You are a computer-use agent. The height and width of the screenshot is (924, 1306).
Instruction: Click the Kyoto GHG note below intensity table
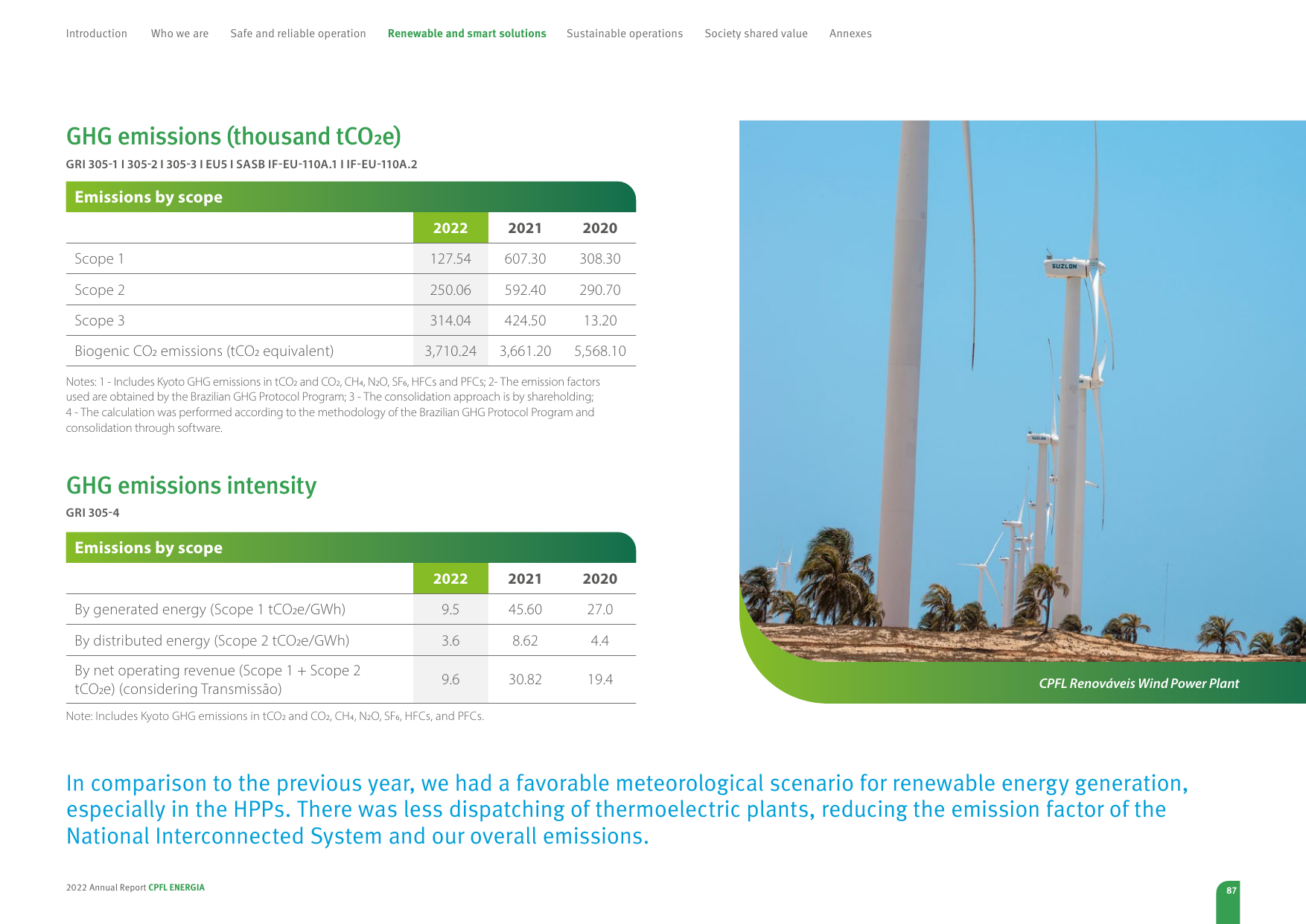275,716
